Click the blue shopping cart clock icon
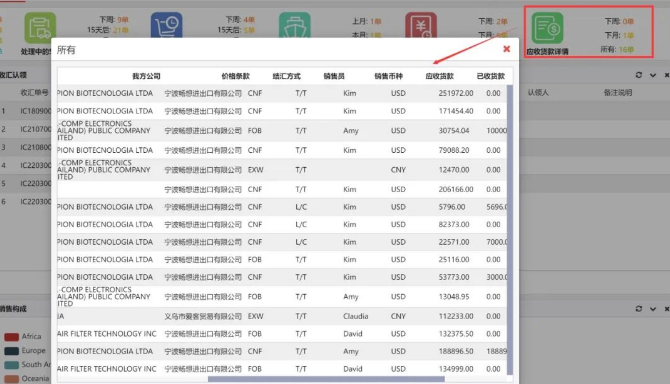The image size is (670, 384). tap(167, 26)
